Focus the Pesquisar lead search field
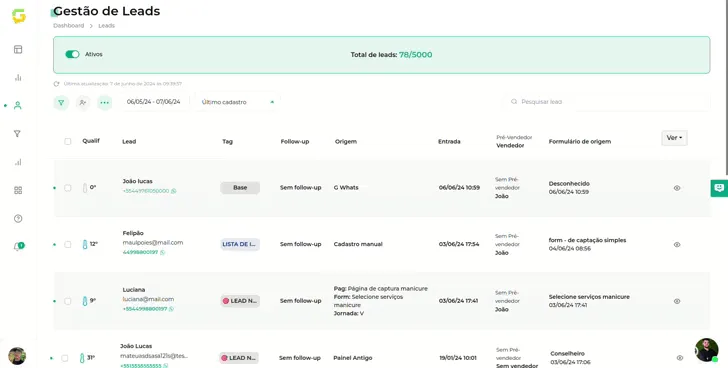 (x=607, y=102)
